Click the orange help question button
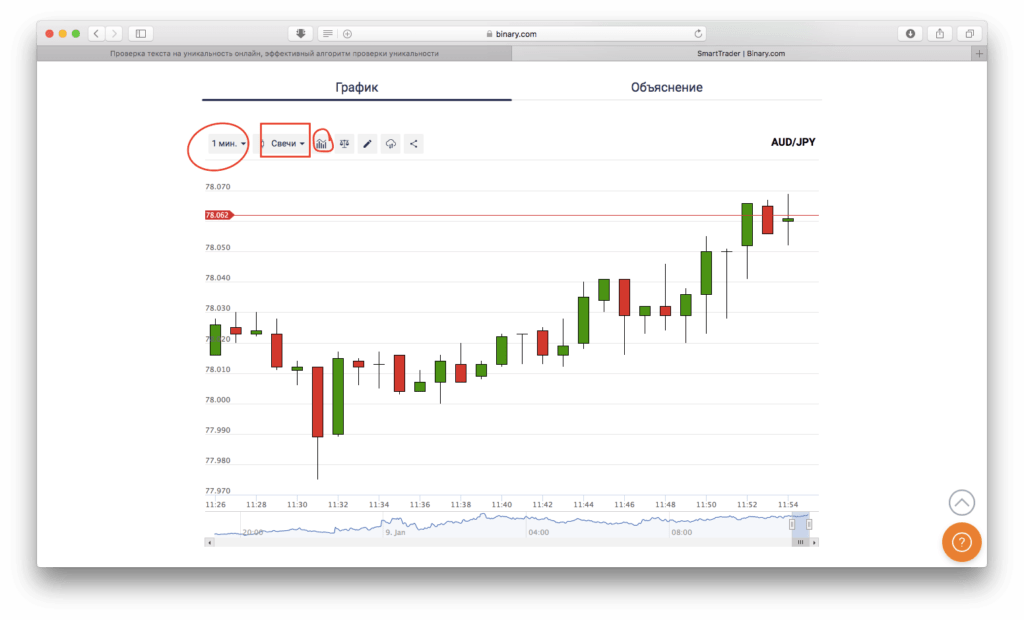This screenshot has height=620, width=1024. (961, 542)
